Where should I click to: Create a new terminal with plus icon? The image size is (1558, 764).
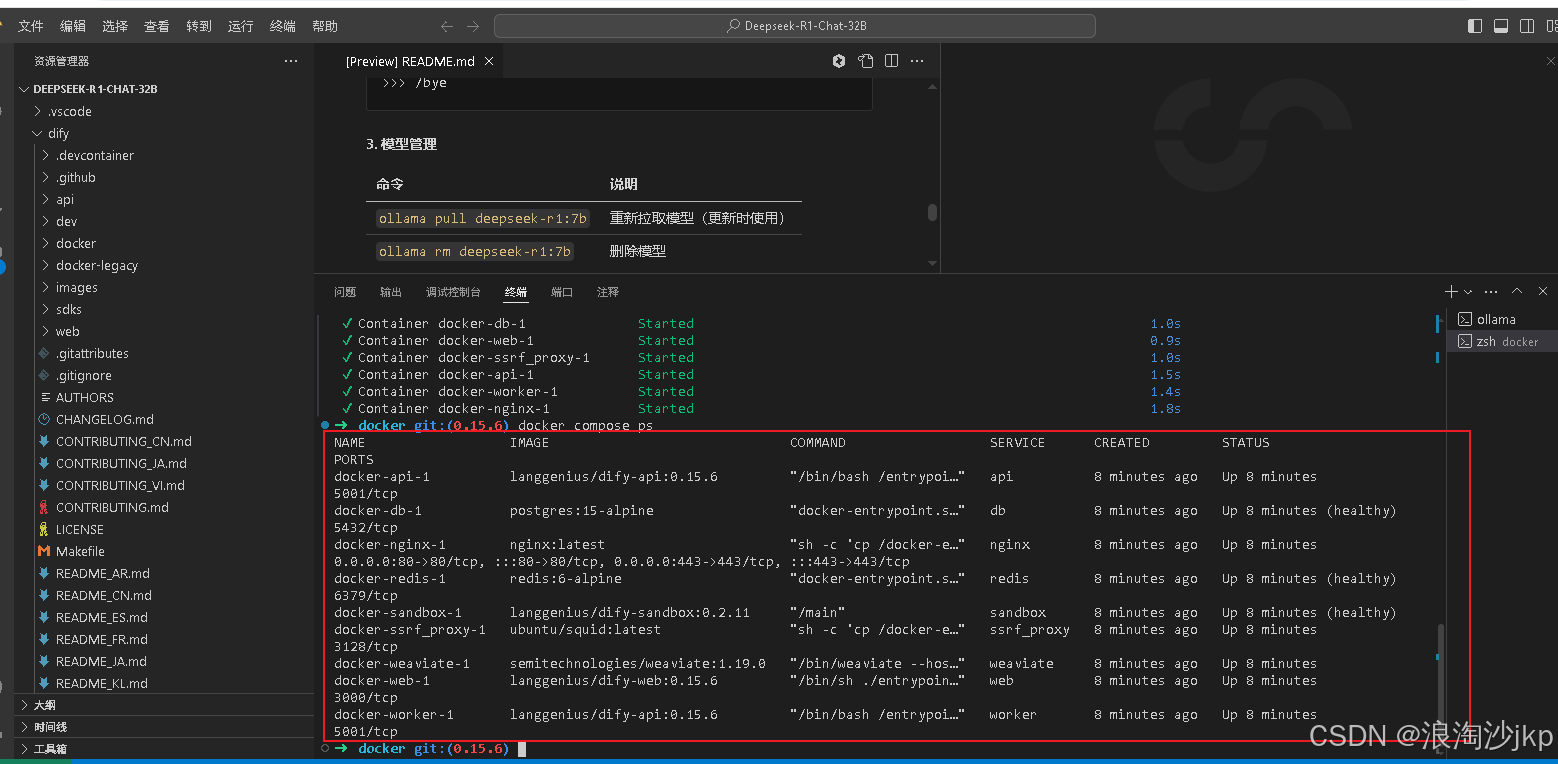point(1451,291)
